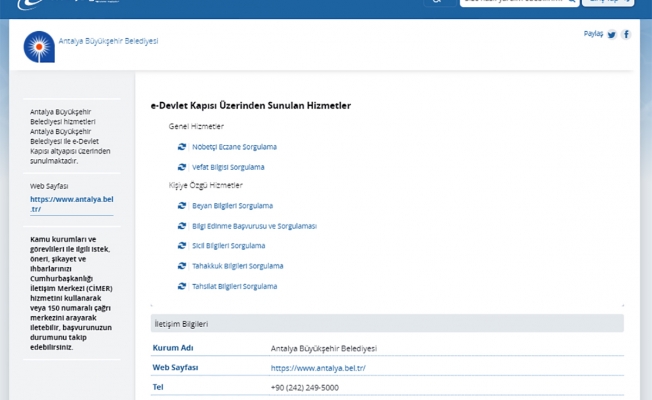
Task: Click the icon beside Vefat Bilgisi Sorgulama
Action: tap(182, 167)
